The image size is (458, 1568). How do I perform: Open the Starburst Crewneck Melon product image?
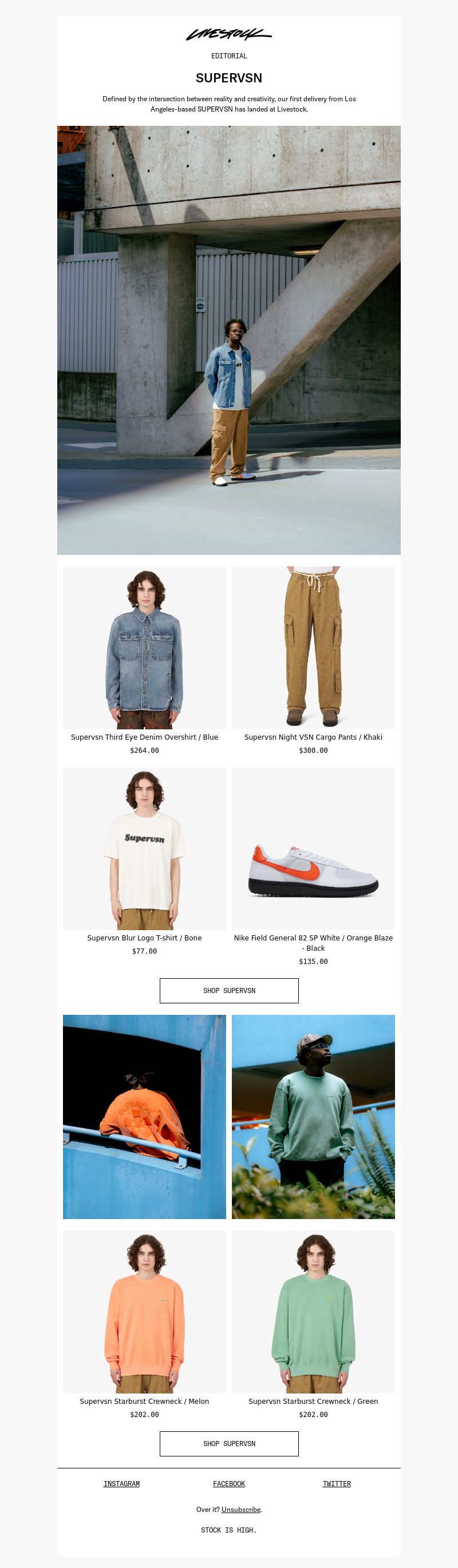pyautogui.click(x=144, y=1312)
